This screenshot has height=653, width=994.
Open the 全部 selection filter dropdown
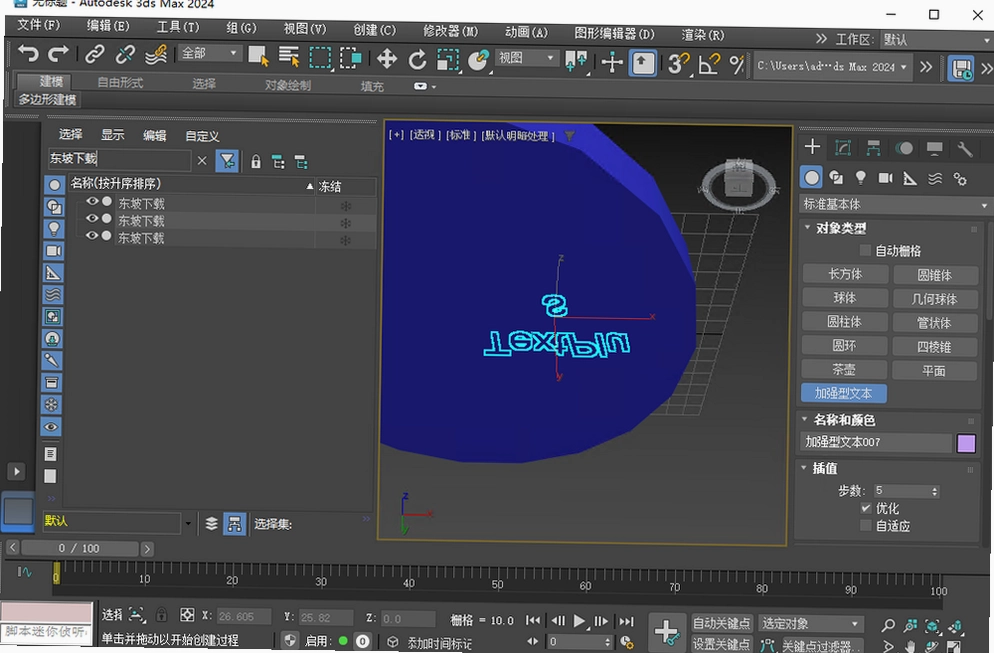pos(210,53)
